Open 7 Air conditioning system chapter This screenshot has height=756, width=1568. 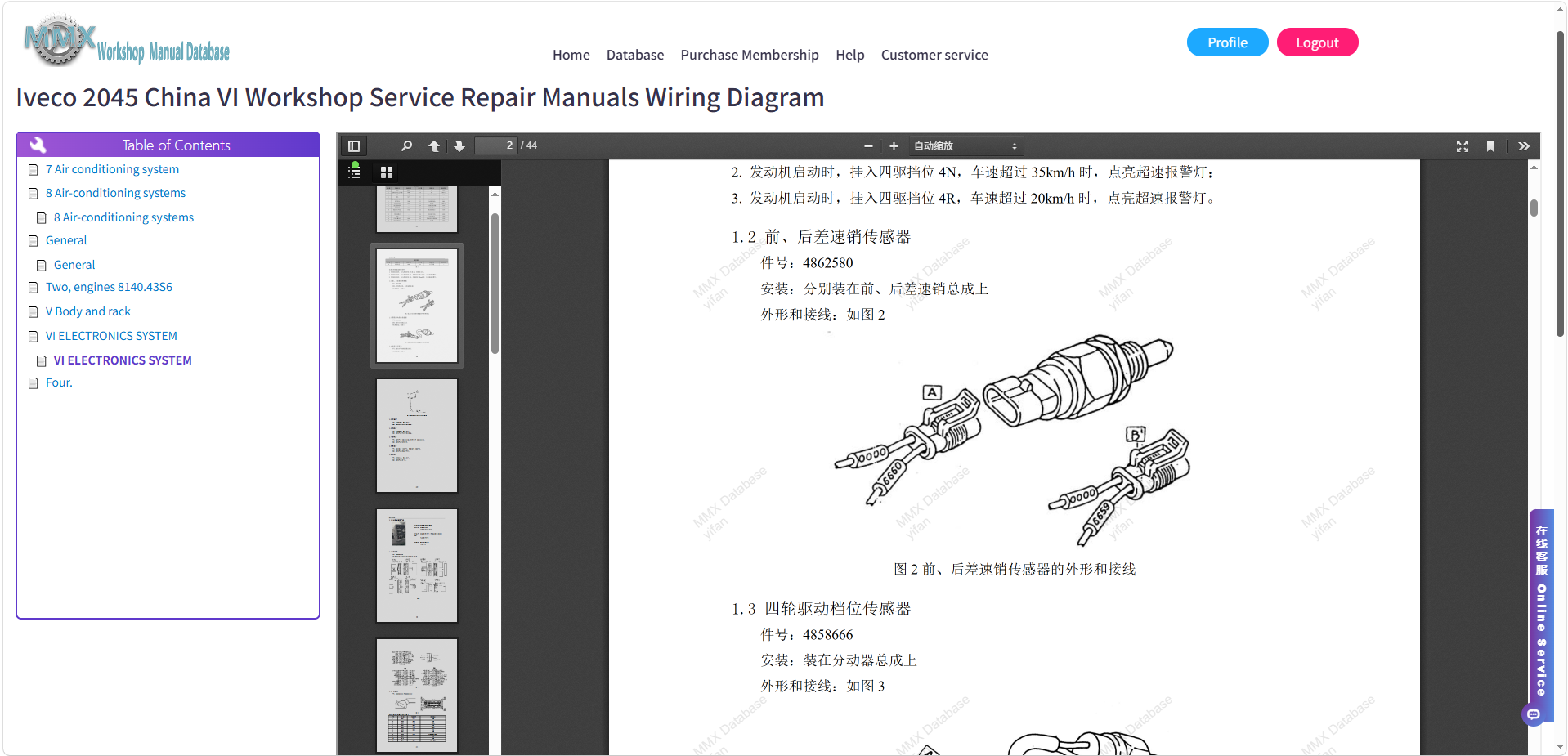[112, 169]
